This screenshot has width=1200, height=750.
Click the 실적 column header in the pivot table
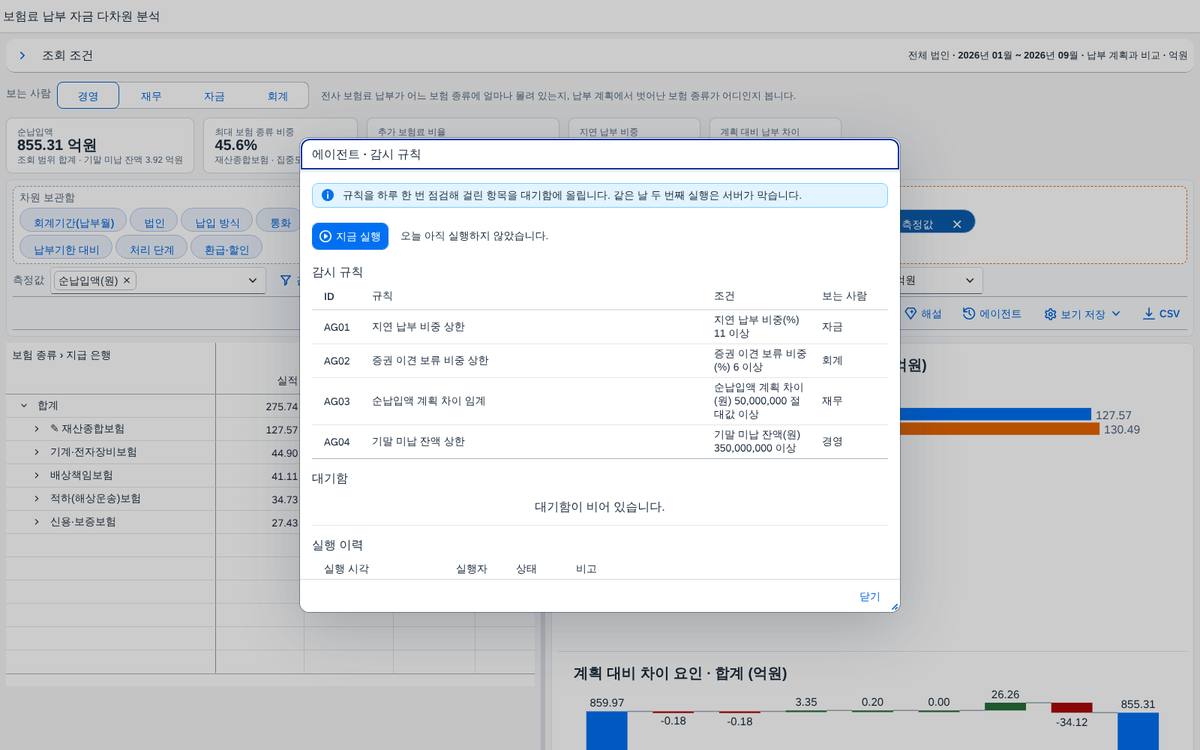click(286, 381)
